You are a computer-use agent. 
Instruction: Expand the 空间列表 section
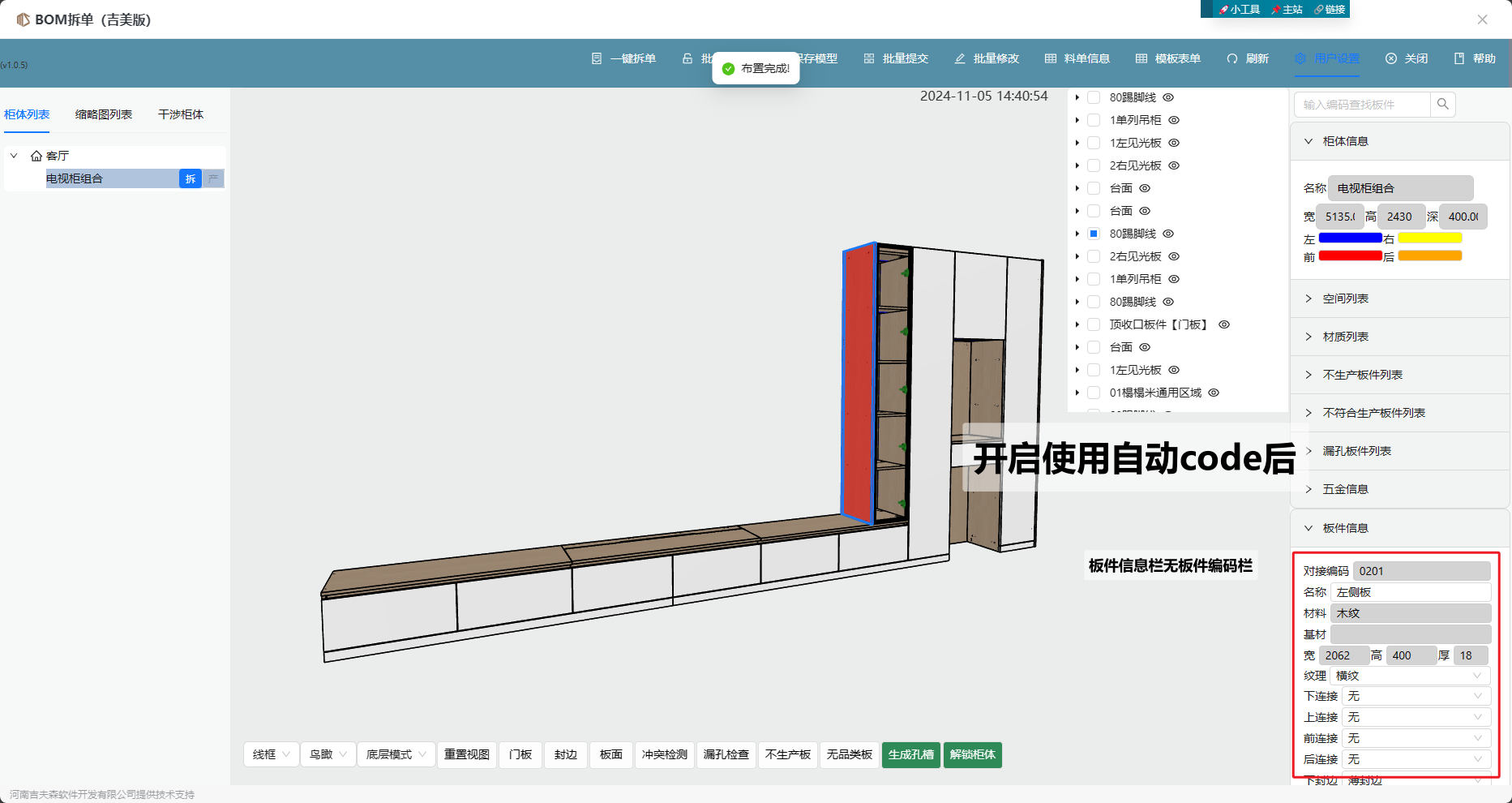coord(1345,298)
